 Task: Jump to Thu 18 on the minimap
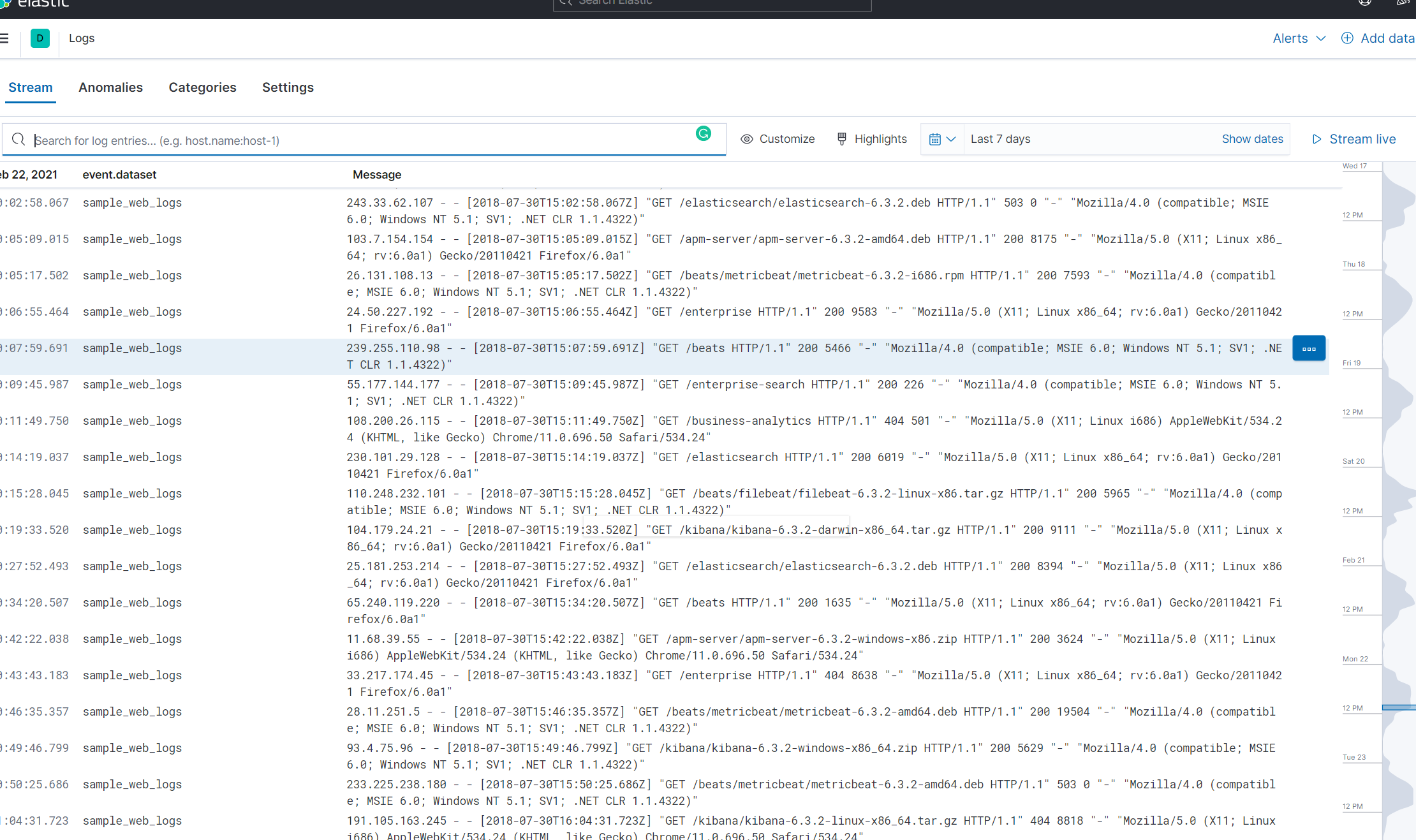(x=1353, y=264)
